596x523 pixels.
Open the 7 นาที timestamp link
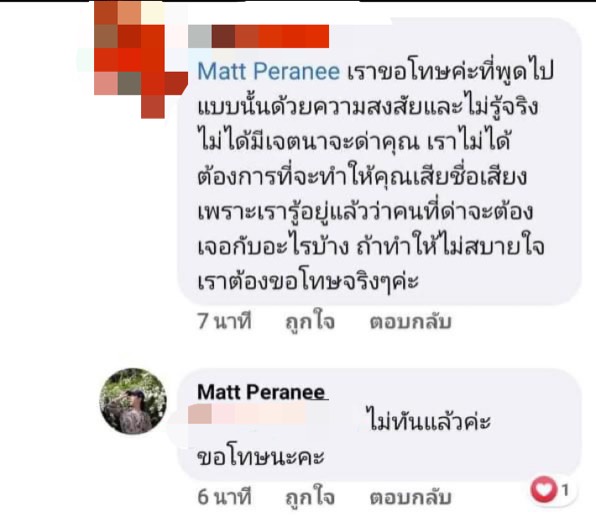click(224, 321)
